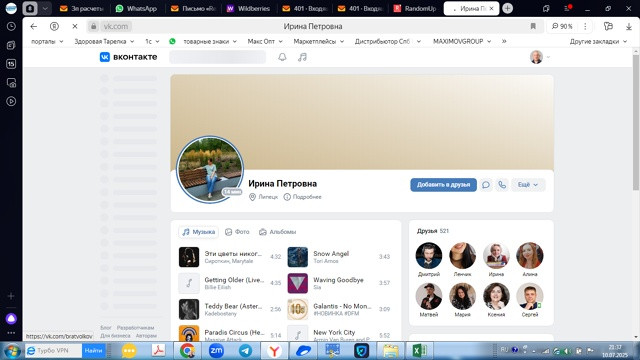The width and height of the screenshot is (640, 360).
Task: Click the page zoom 90% indicator
Action: (562, 26)
